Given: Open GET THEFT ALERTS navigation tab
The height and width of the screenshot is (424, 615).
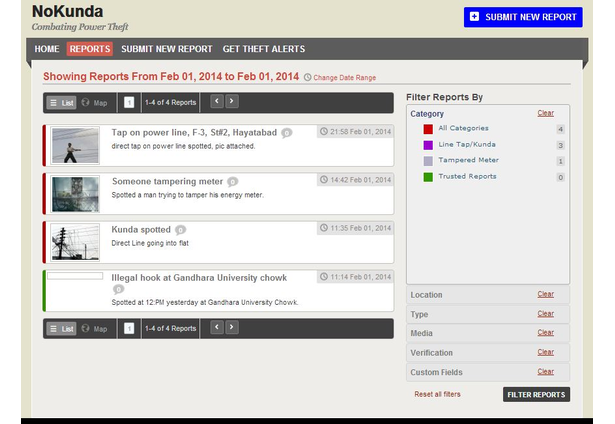Looking at the screenshot, I should click(264, 49).
